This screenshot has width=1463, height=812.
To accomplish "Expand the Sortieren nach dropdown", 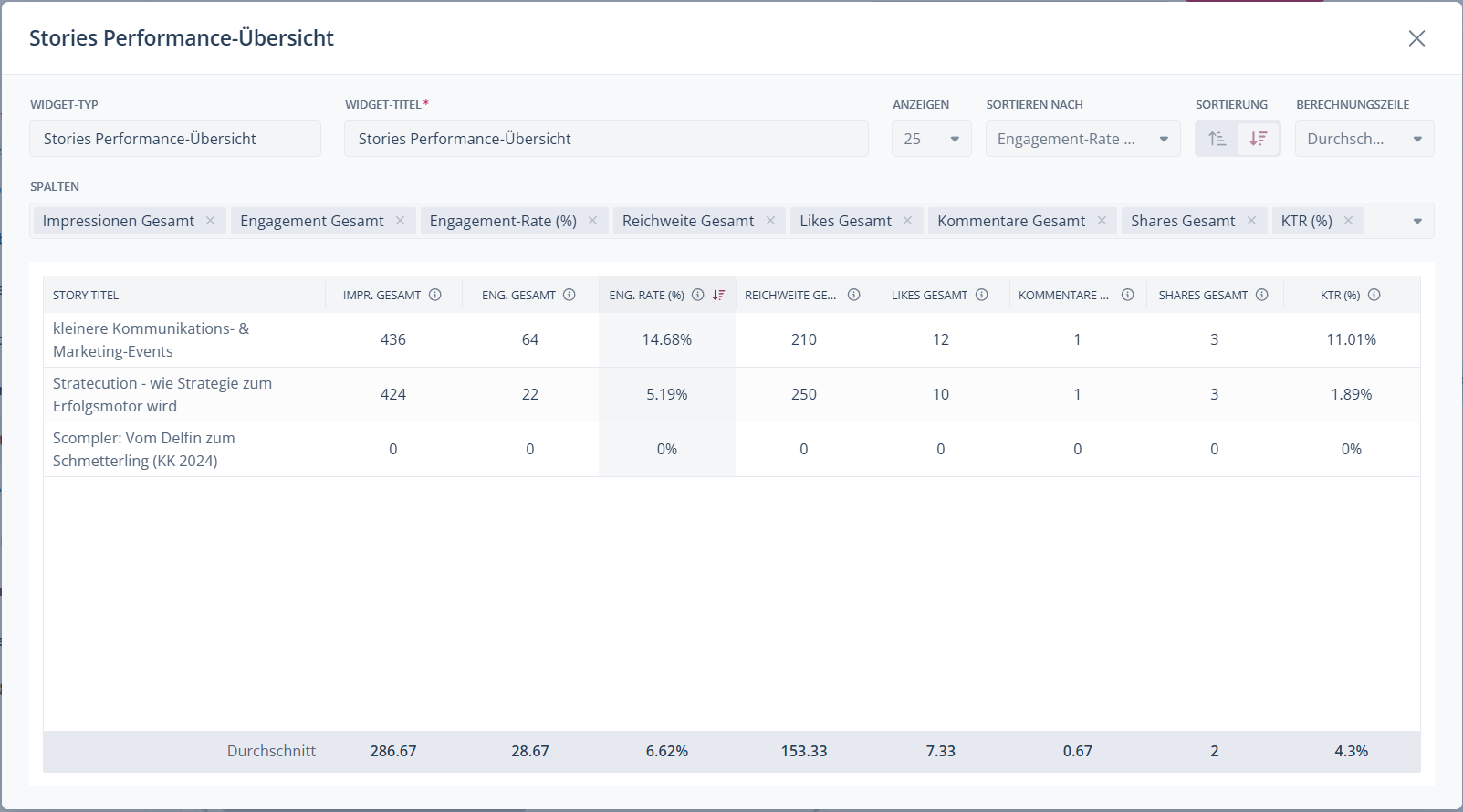I will 1082,139.
